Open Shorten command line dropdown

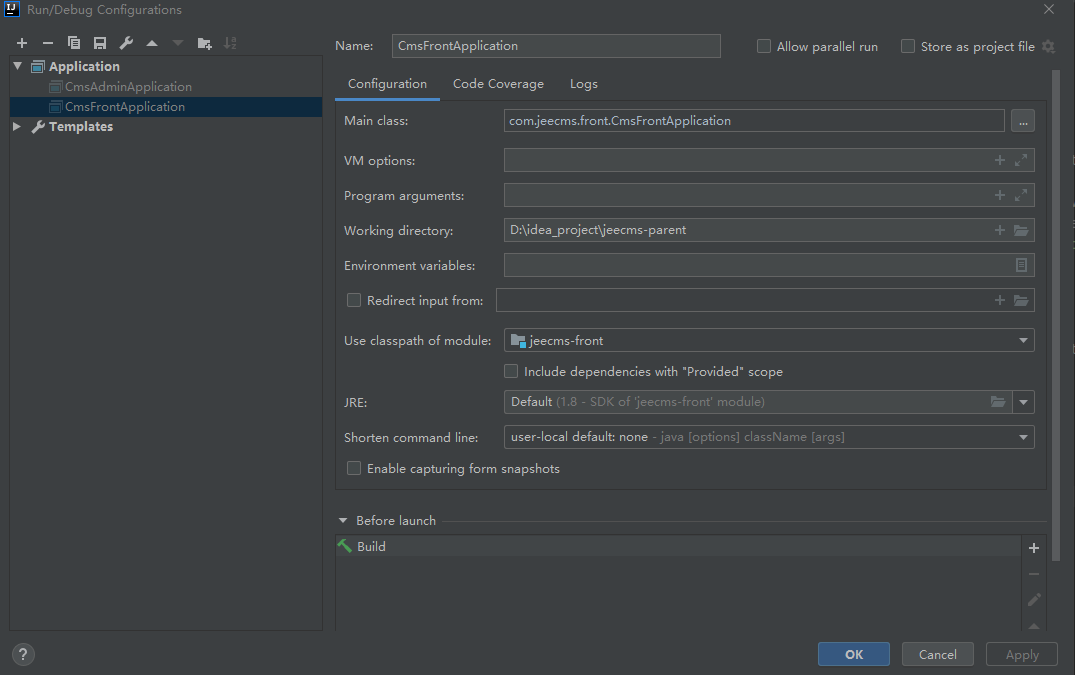[x=768, y=437]
